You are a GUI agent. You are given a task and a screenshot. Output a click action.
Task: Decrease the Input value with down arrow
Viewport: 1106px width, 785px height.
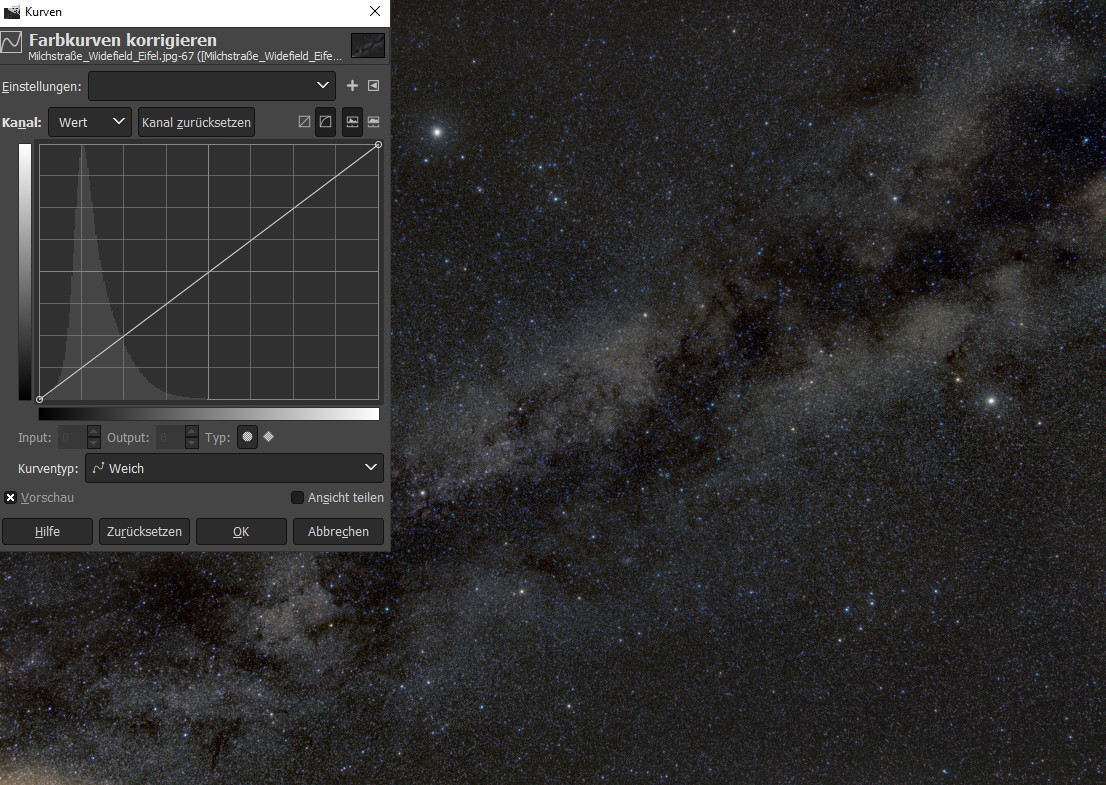pyautogui.click(x=94, y=443)
